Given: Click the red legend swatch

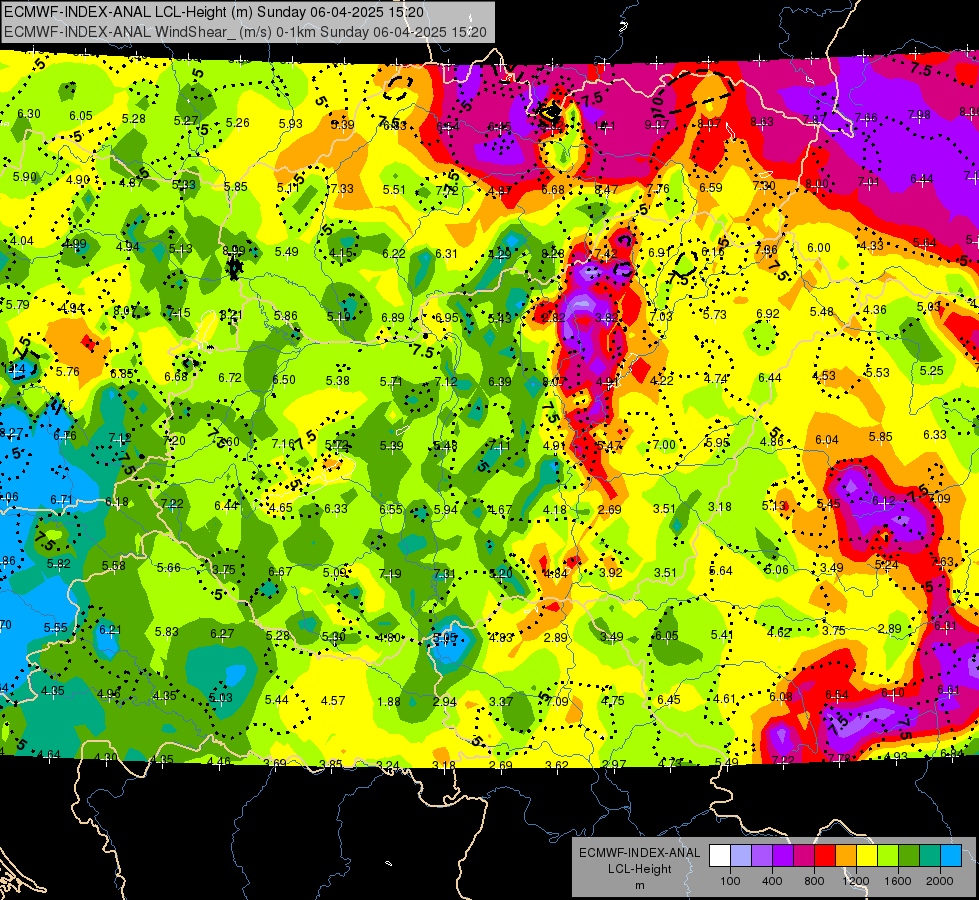Looking at the screenshot, I should (x=825, y=856).
